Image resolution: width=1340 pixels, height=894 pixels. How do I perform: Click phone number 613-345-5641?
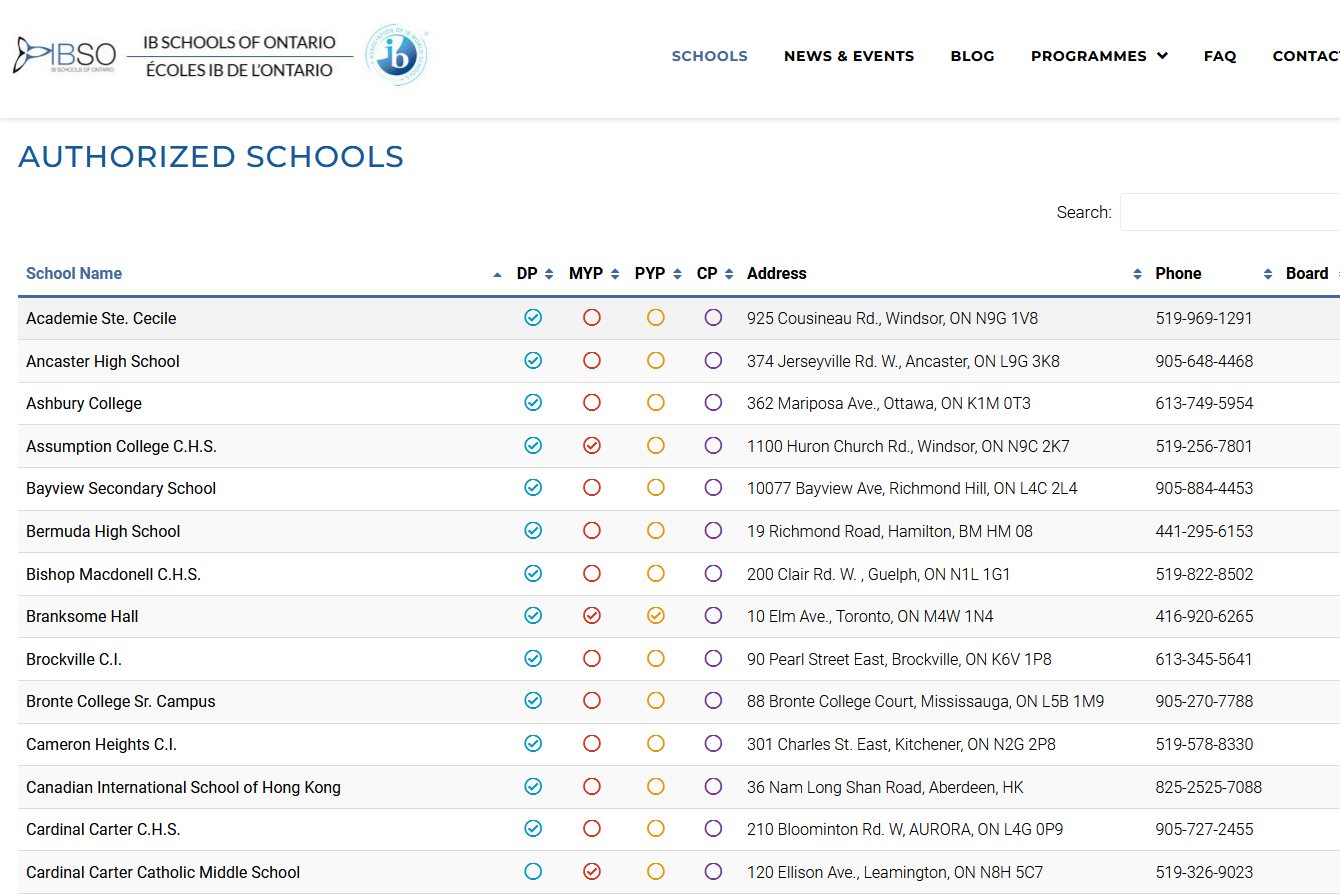[x=1204, y=659]
